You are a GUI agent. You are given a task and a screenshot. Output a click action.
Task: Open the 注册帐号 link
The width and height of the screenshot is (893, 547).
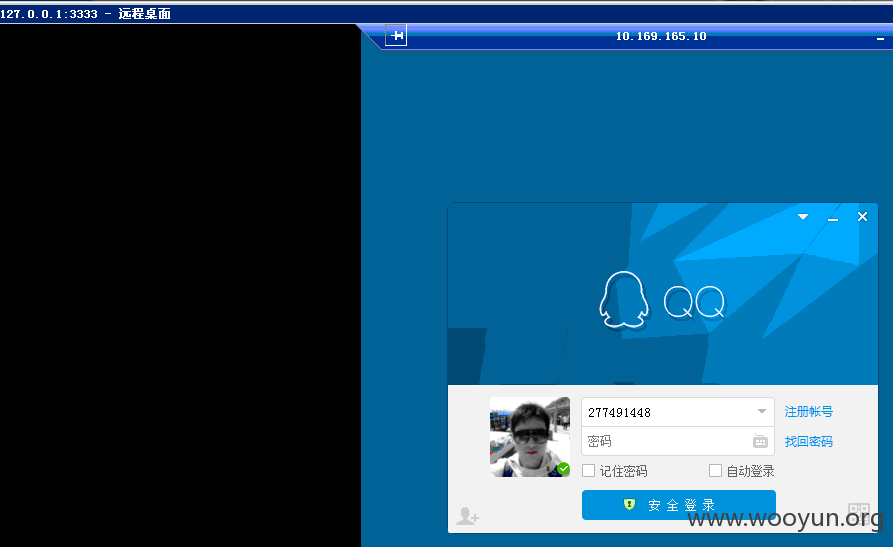coord(809,411)
